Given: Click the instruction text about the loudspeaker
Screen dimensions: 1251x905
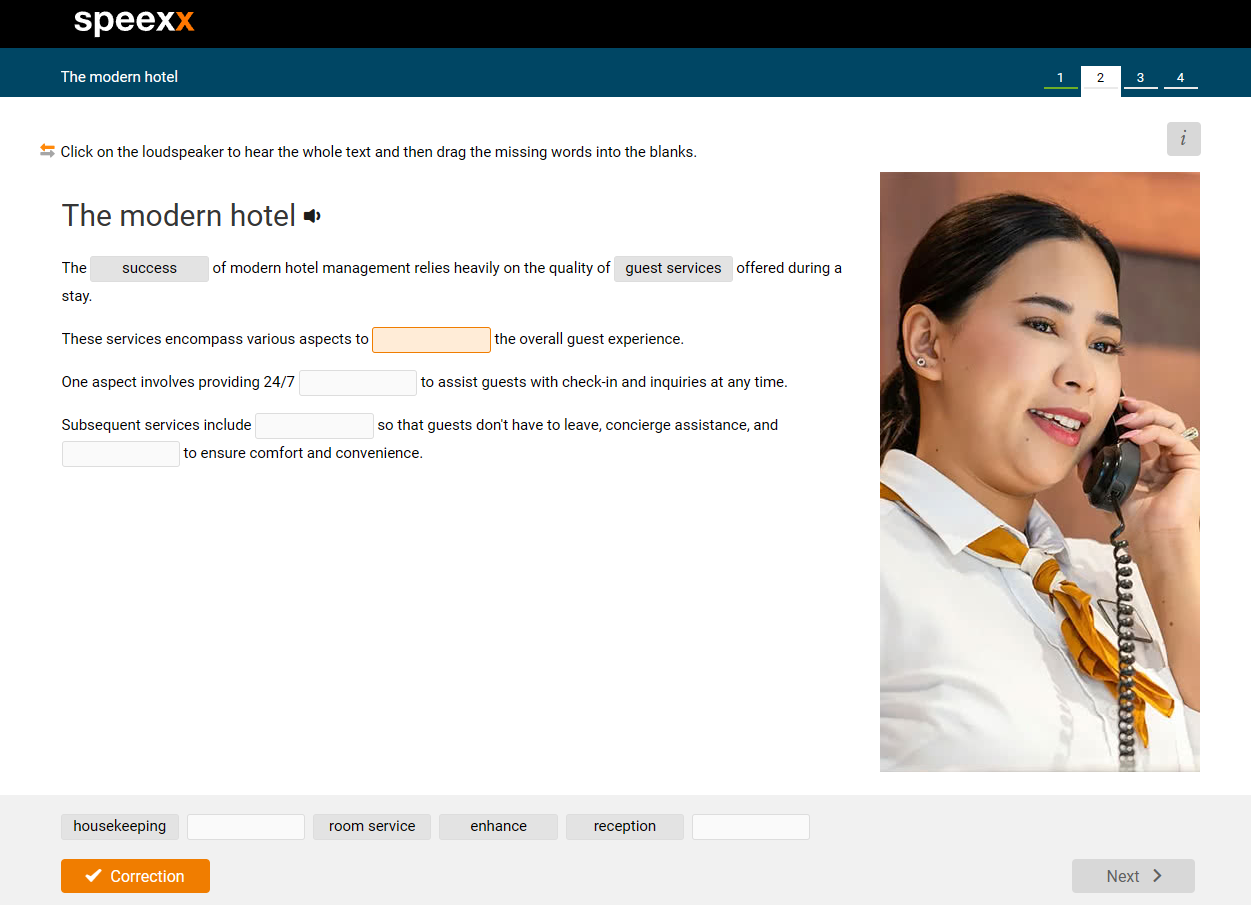Looking at the screenshot, I should pyautogui.click(x=379, y=152).
